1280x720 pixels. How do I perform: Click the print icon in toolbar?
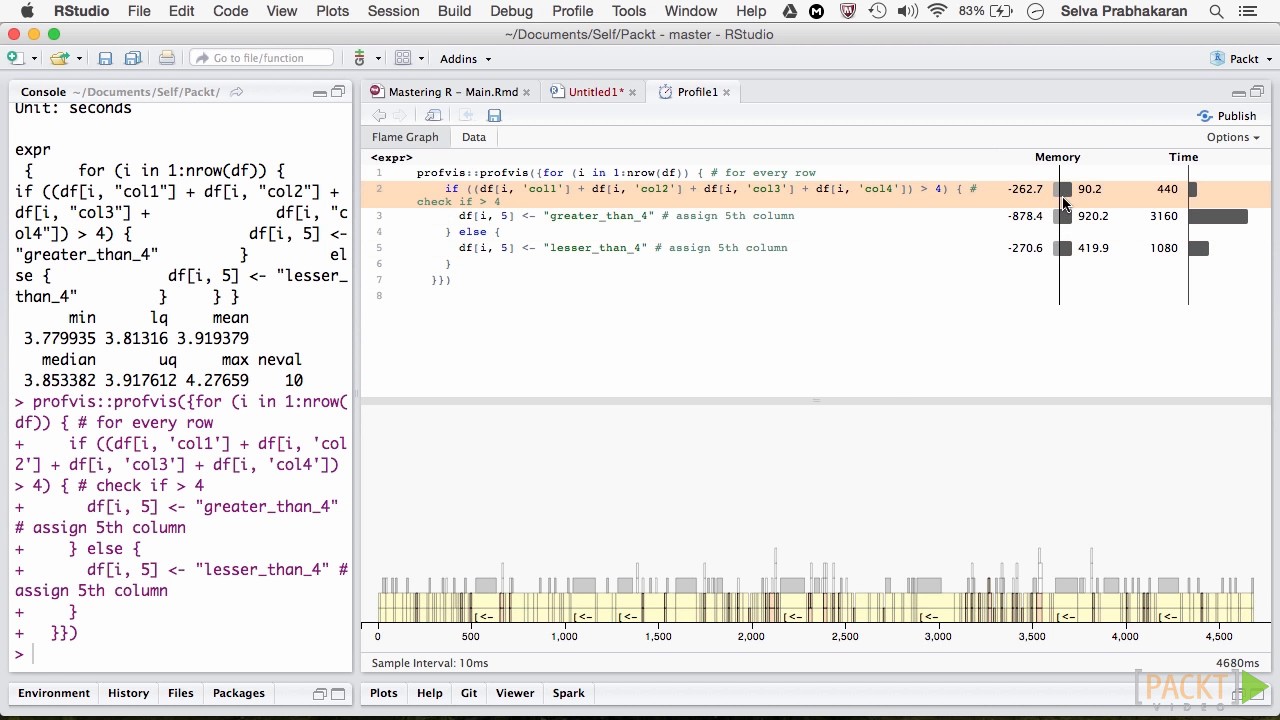(167, 58)
